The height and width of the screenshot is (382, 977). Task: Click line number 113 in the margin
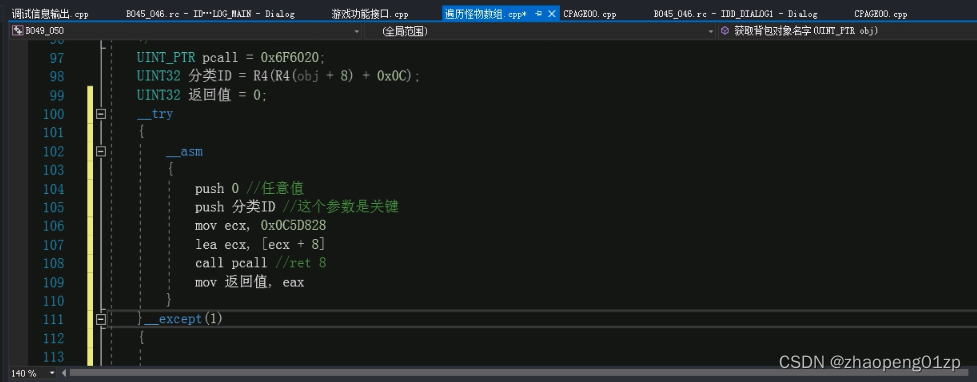53,357
